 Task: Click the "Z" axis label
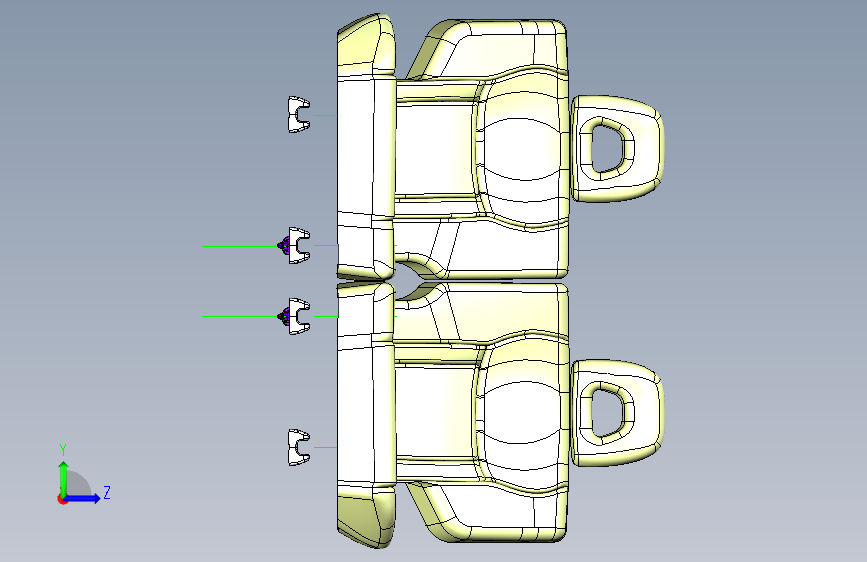pos(107,492)
